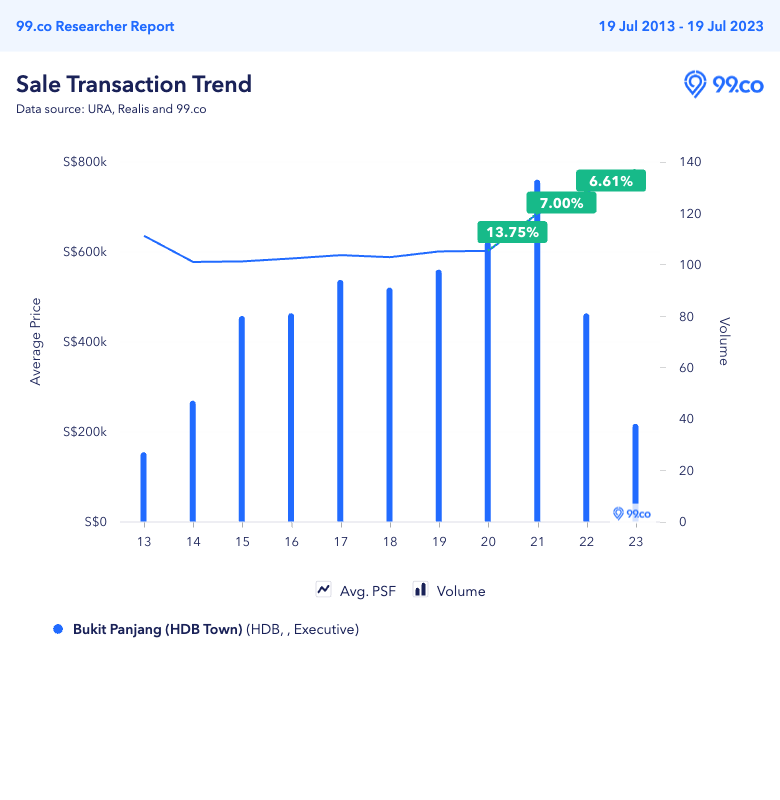Click the volume bar for year 15
The image size is (780, 800).
tap(242, 419)
